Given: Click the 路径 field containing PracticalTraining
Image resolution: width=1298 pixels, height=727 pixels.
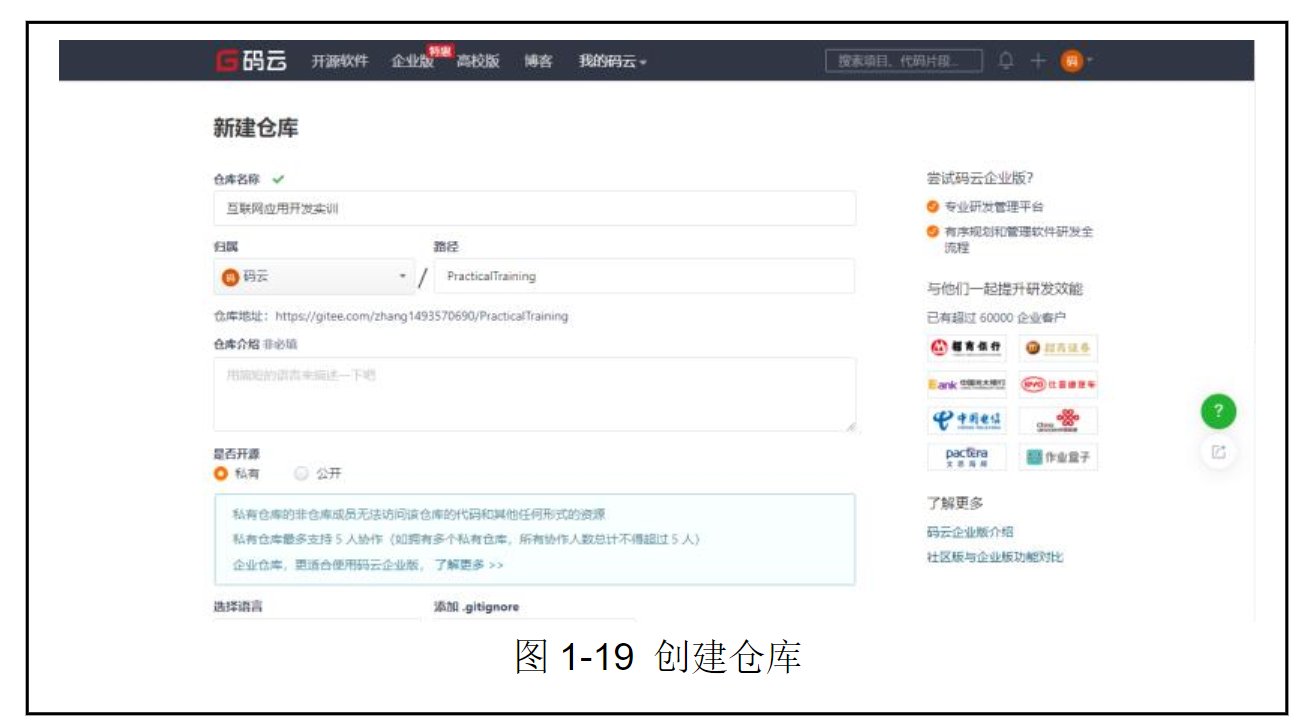Looking at the screenshot, I should 644,276.
